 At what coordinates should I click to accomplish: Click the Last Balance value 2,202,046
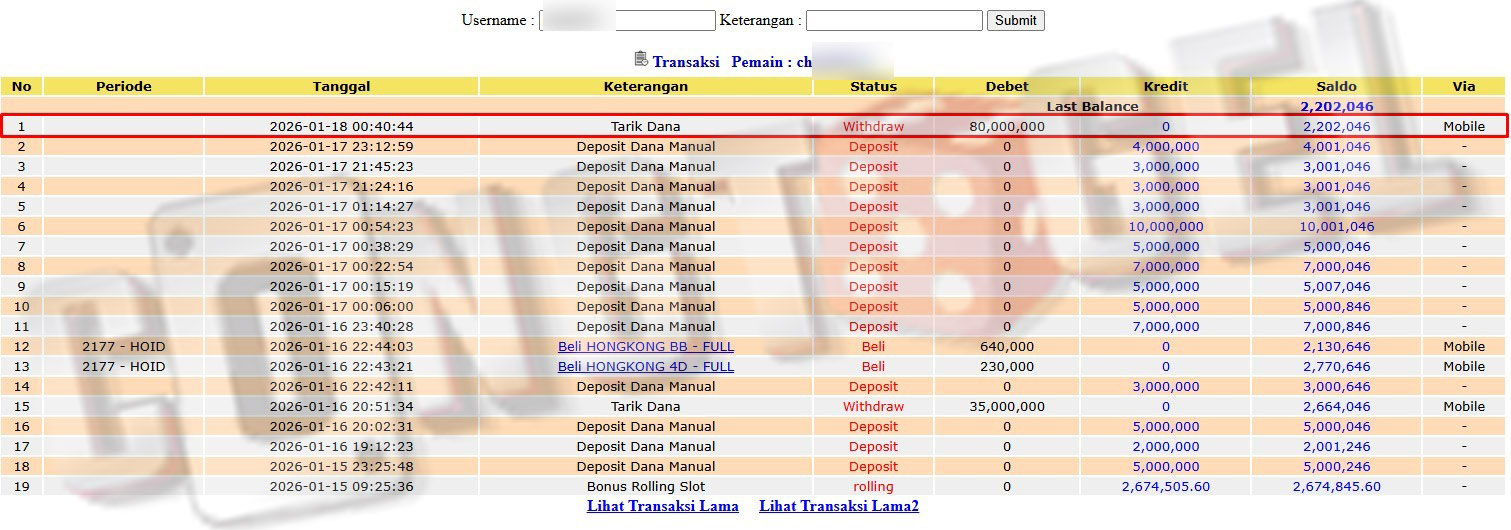[x=1336, y=106]
